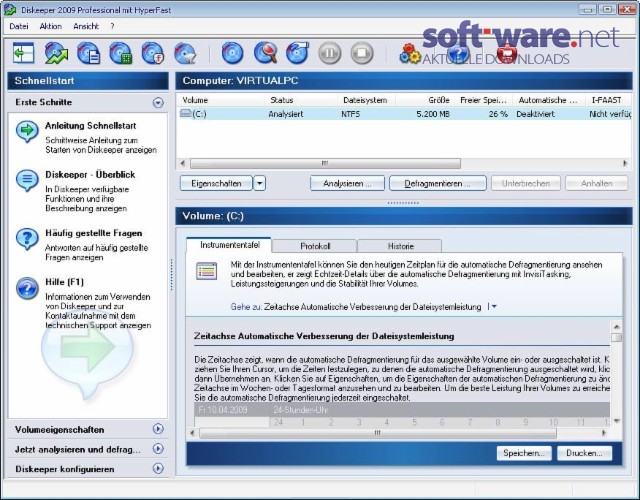Image resolution: width=640 pixels, height=500 pixels.
Task: Click the analyze volume magnifier icon
Action: [x=265, y=53]
